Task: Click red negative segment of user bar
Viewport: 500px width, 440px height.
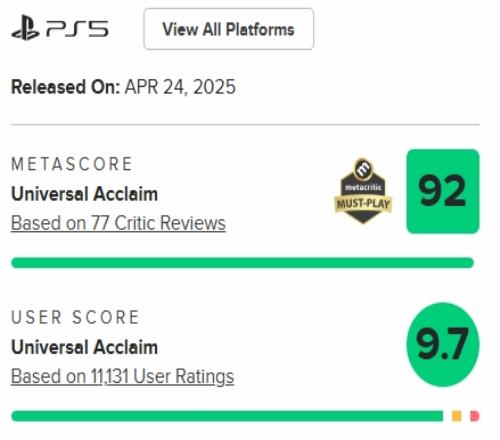Action: point(475,416)
